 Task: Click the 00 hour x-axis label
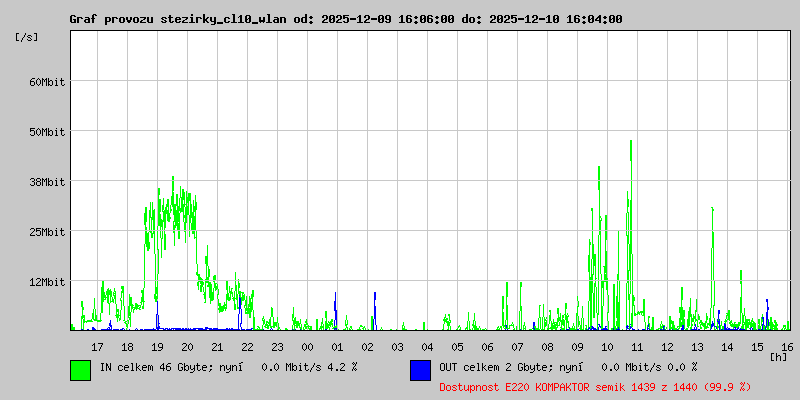pos(307,347)
